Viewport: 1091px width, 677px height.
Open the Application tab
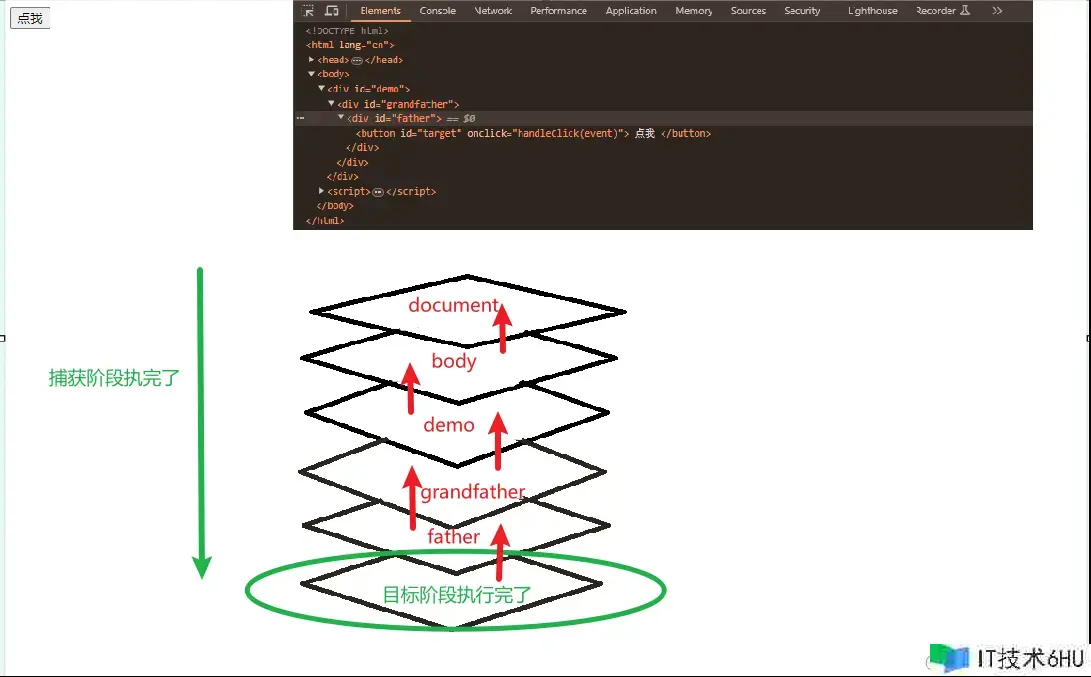coord(630,10)
